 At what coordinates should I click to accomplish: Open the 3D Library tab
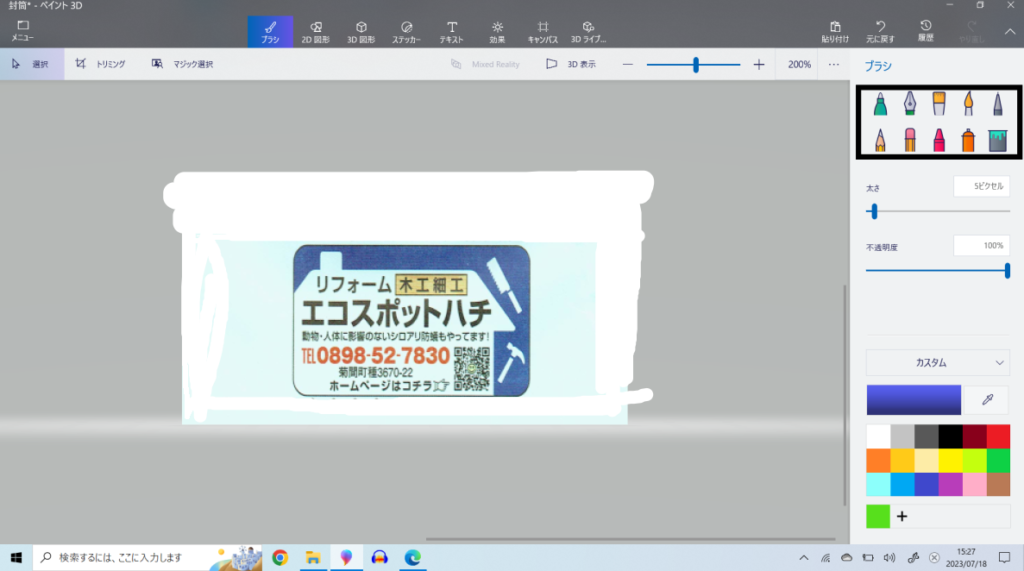[x=588, y=31]
